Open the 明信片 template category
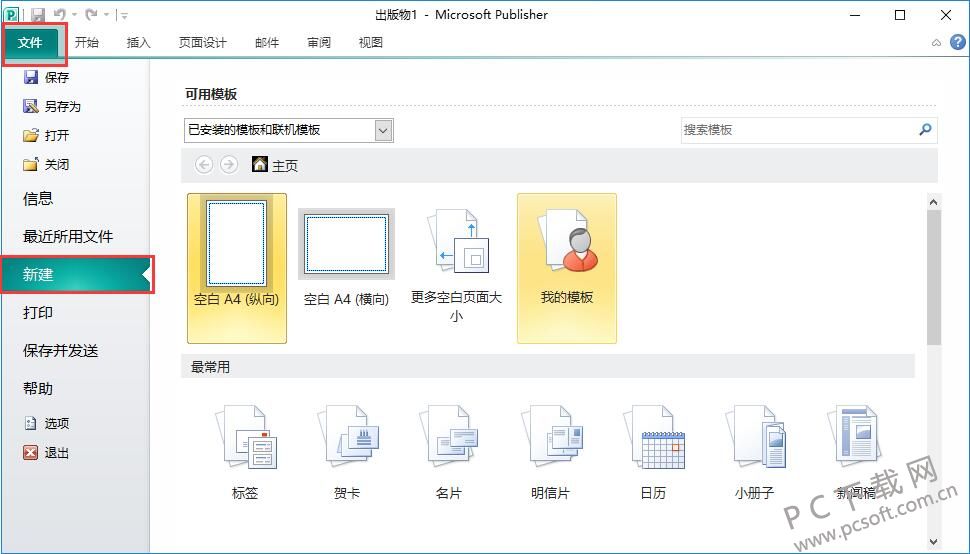This screenshot has width=970, height=554. click(551, 453)
